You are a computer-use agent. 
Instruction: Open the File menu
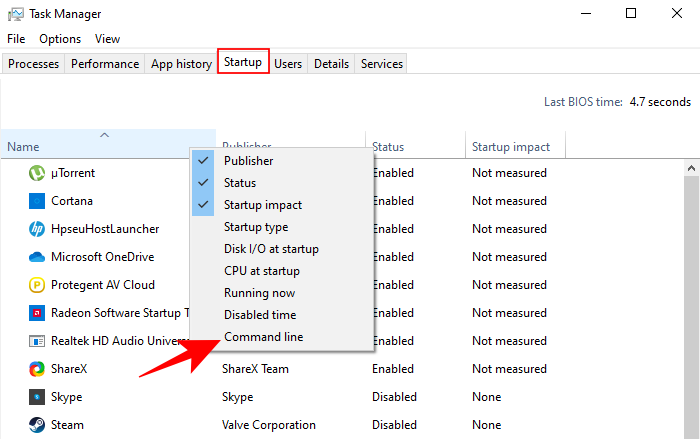tap(16, 39)
